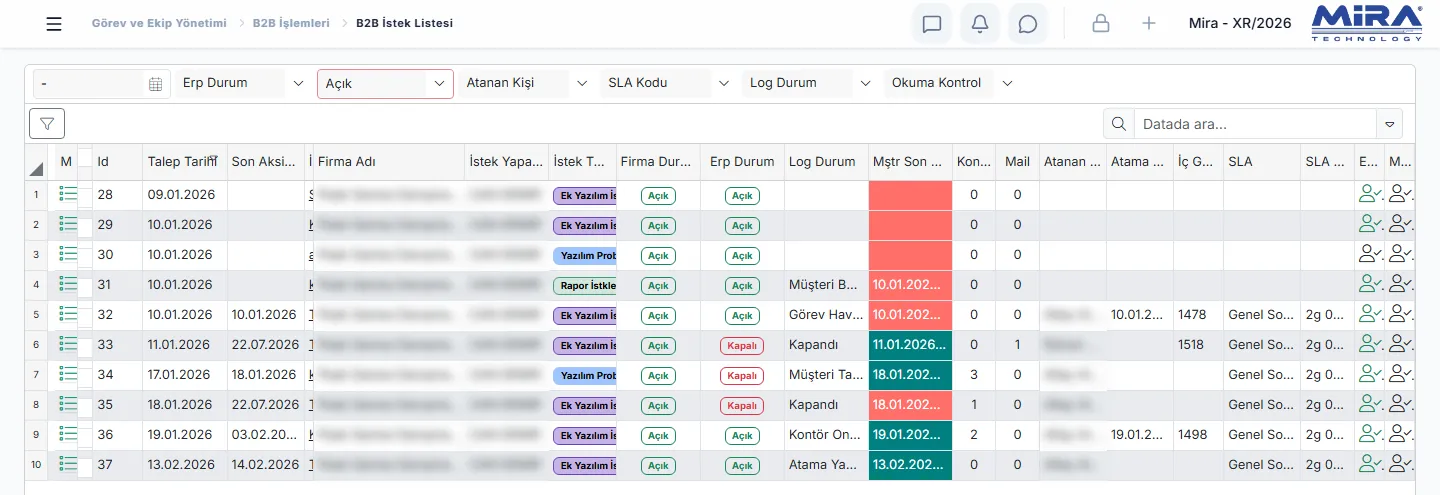Viewport: 1440px width, 495px height.
Task: Click the filter funnel button
Action: (47, 123)
